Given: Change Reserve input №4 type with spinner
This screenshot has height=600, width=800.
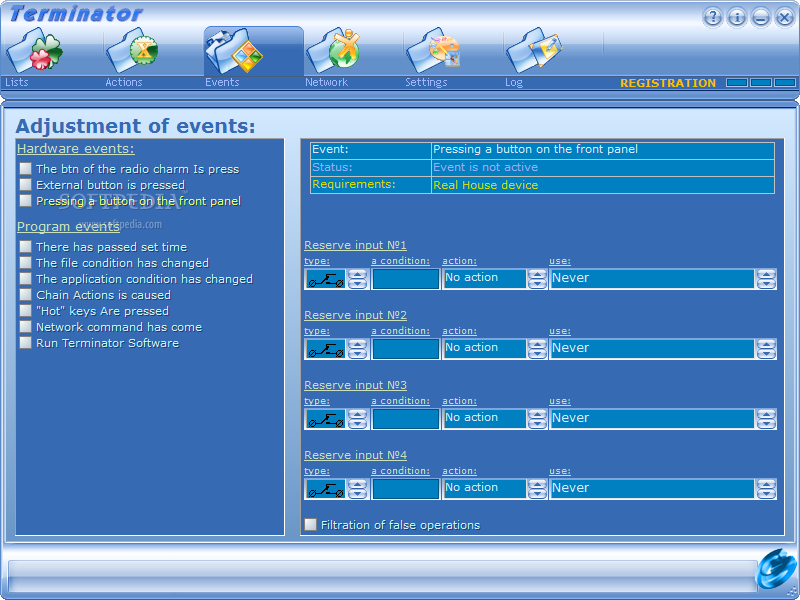Looking at the screenshot, I should (x=358, y=489).
